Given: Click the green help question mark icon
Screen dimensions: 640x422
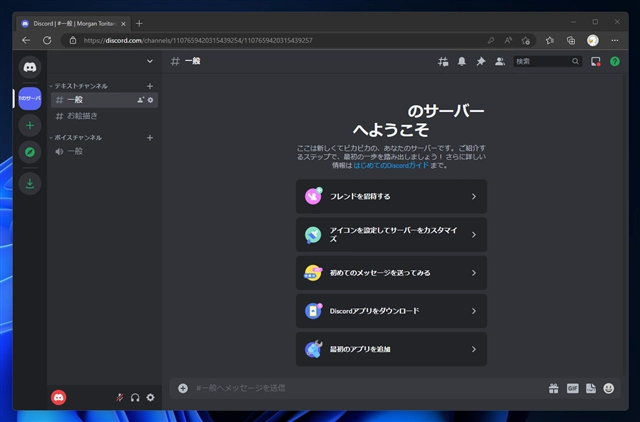Looking at the screenshot, I should (x=615, y=61).
